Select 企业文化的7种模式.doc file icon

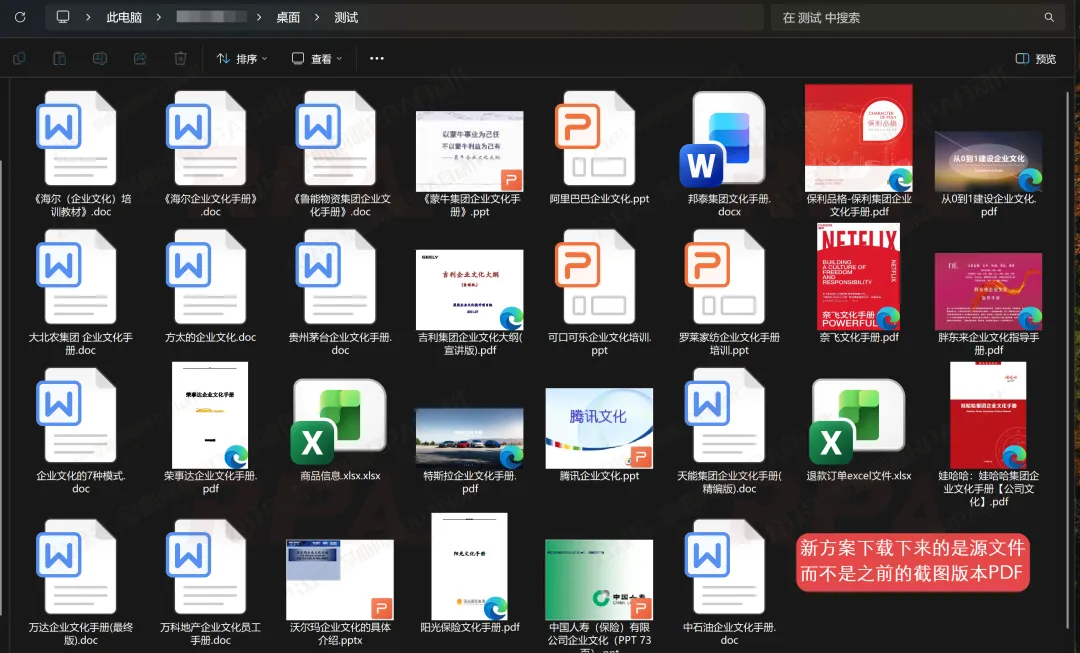pos(76,415)
